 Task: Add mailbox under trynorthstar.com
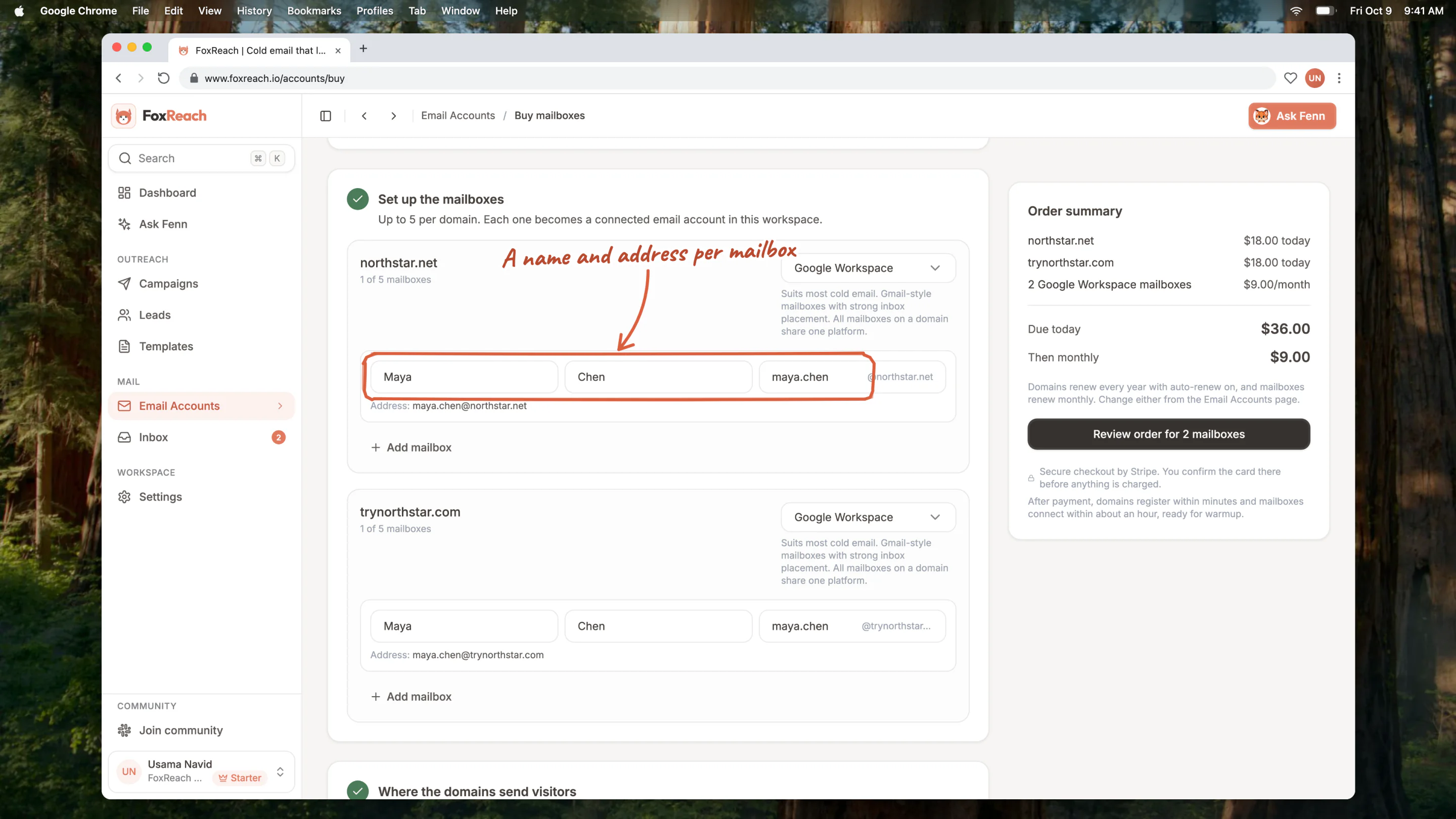[x=411, y=697]
